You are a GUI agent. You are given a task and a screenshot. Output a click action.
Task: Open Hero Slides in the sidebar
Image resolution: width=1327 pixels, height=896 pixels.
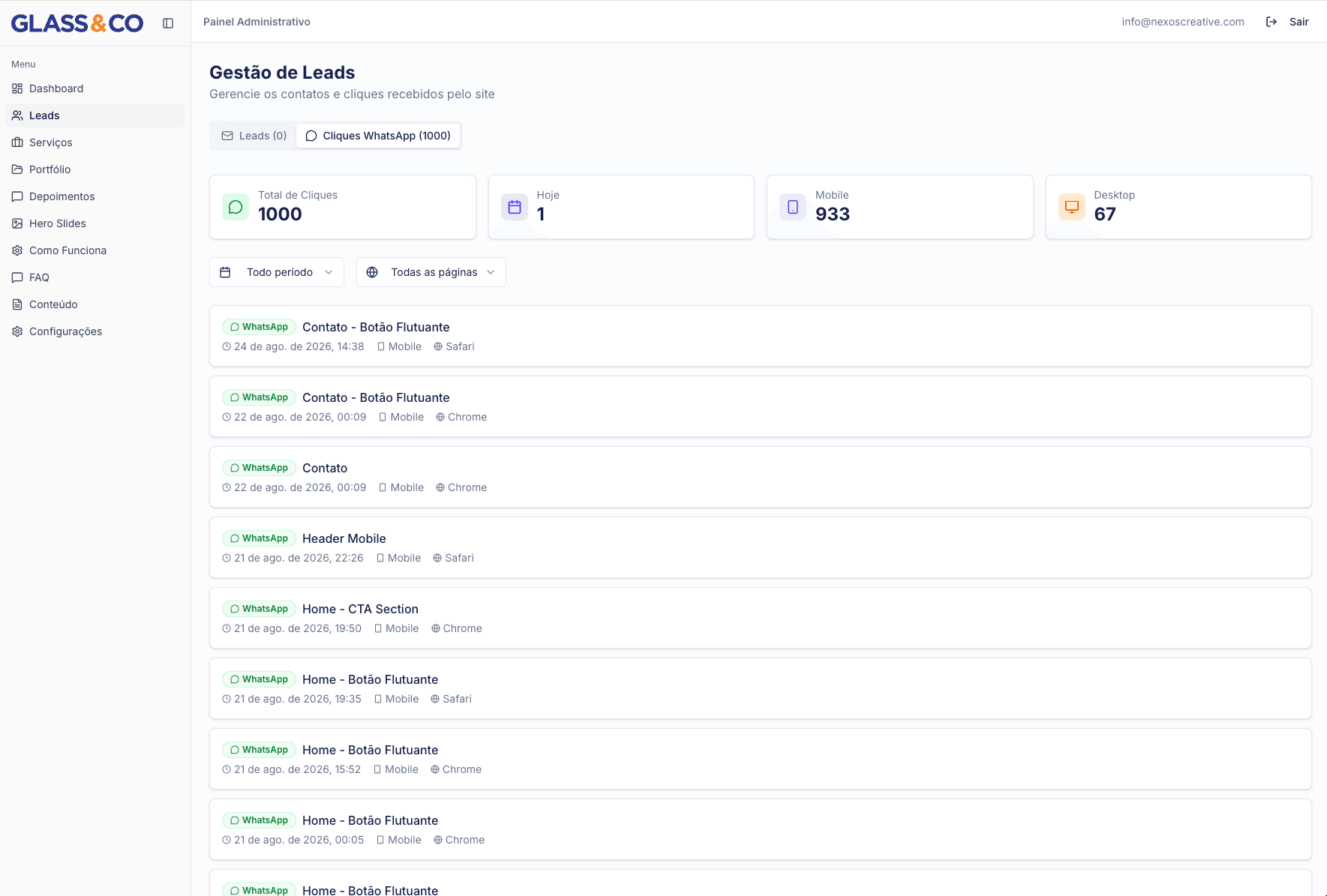[x=95, y=223]
